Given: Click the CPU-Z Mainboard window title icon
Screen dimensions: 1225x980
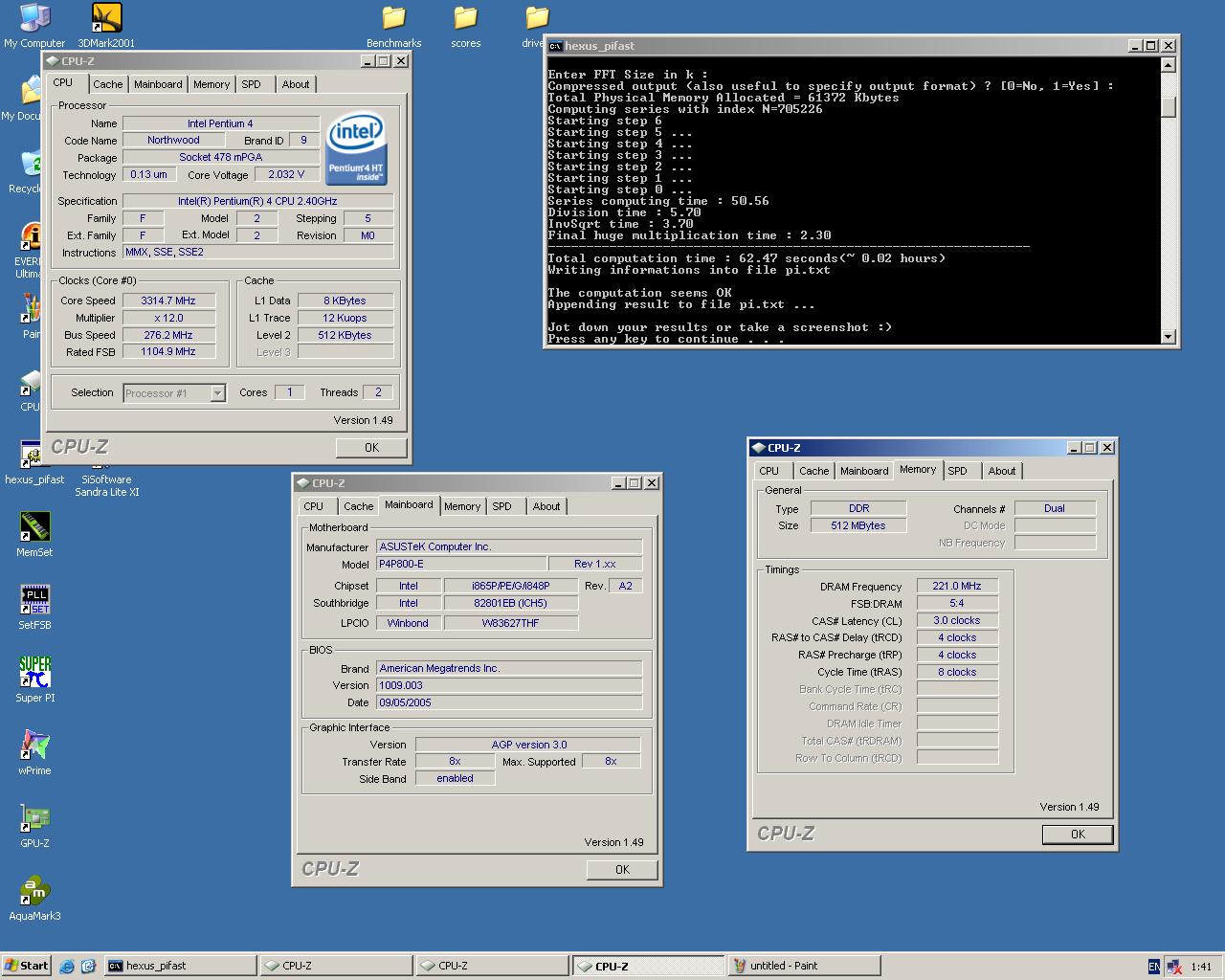Looking at the screenshot, I should coord(303,483).
